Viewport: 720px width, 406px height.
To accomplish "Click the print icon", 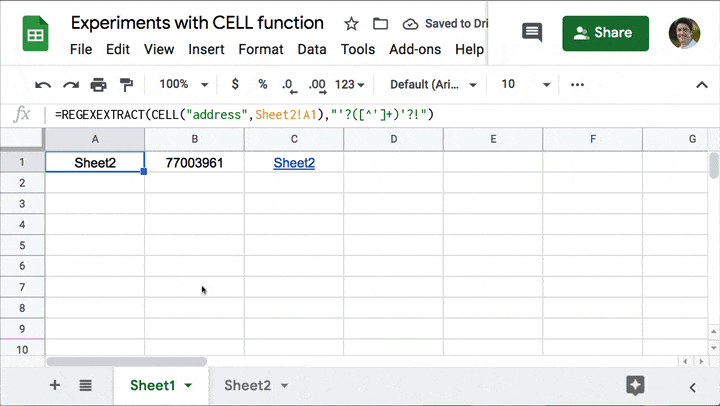I will pos(98,85).
